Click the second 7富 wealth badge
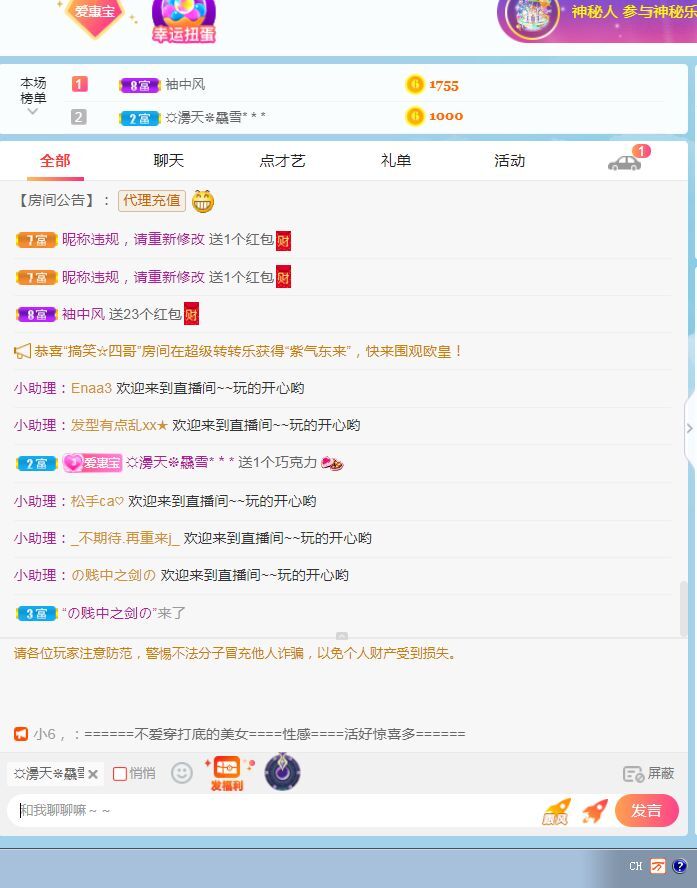Image resolution: width=697 pixels, height=888 pixels. click(x=36, y=278)
